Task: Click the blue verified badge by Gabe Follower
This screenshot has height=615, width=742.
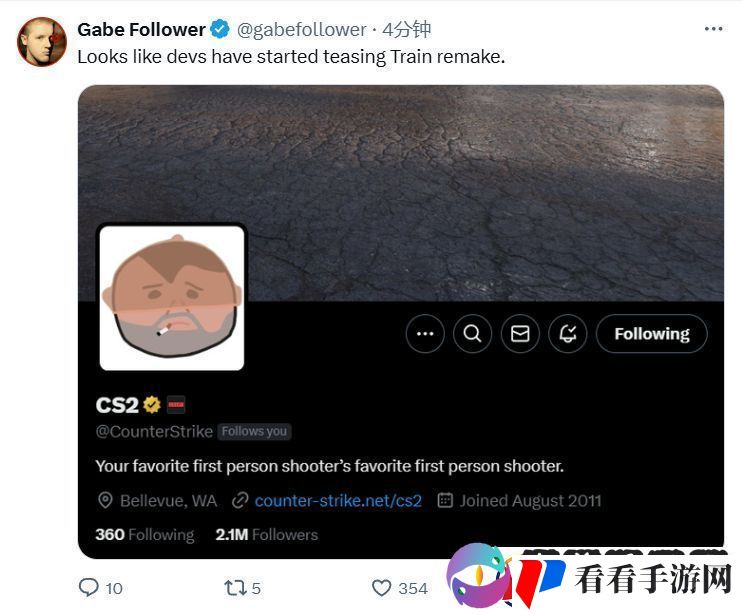Action: [220, 29]
